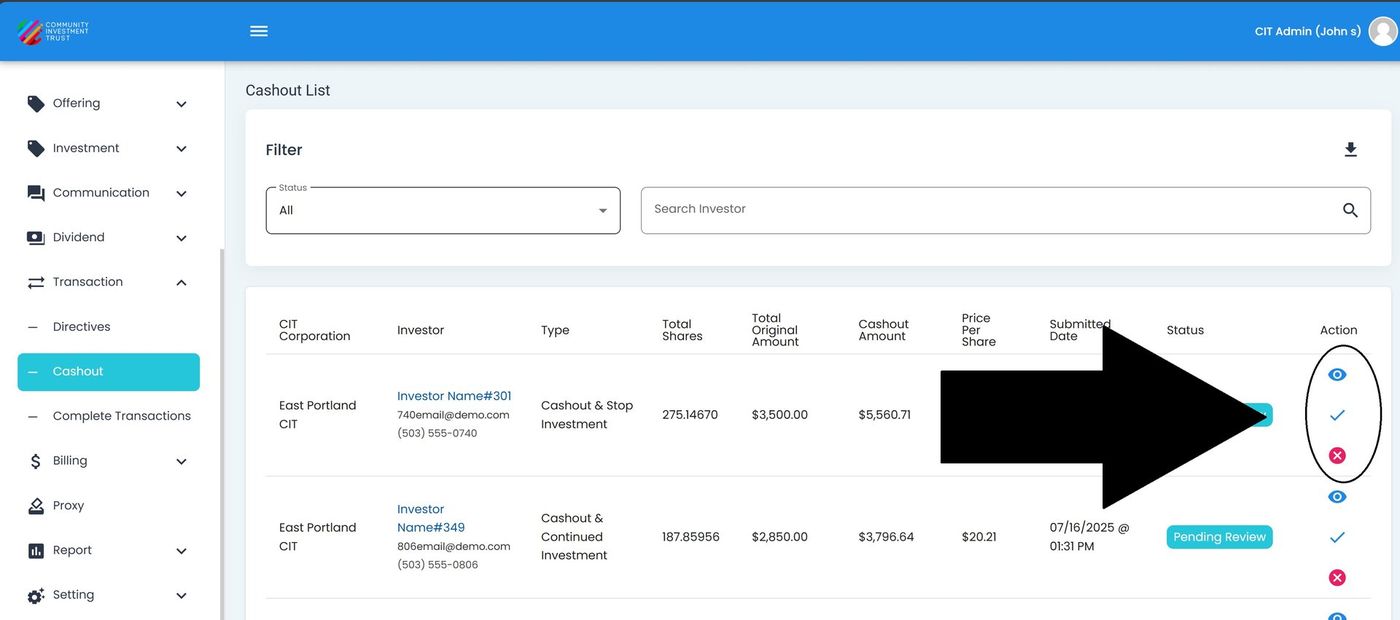Screen dimensions: 1400x620
Task: Open Directives in the sidebar
Action: click(x=81, y=327)
